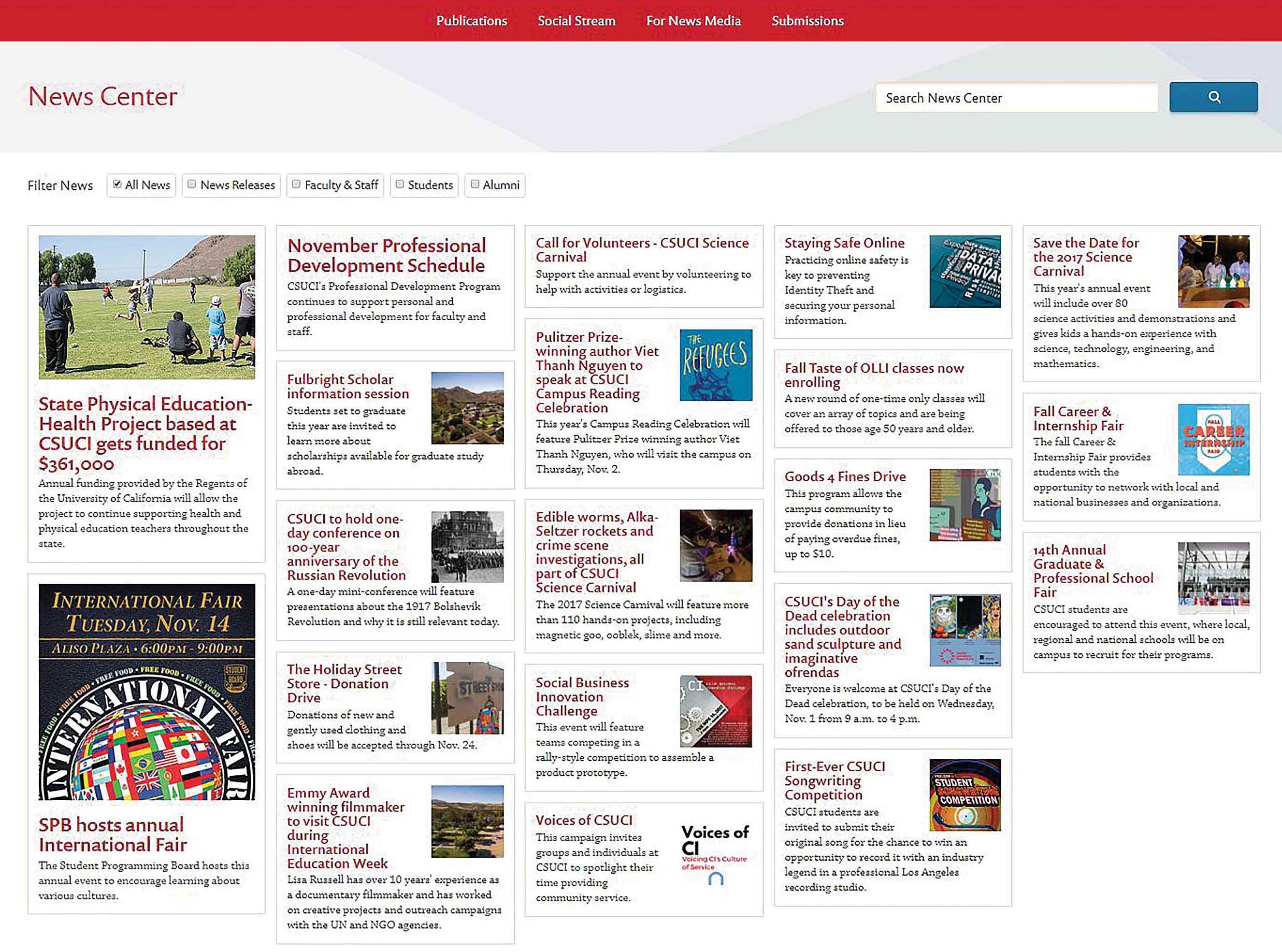Open Edible worms, Alka-Seltzer rockets article
Screen dimensions: 1282x952
click(x=597, y=552)
